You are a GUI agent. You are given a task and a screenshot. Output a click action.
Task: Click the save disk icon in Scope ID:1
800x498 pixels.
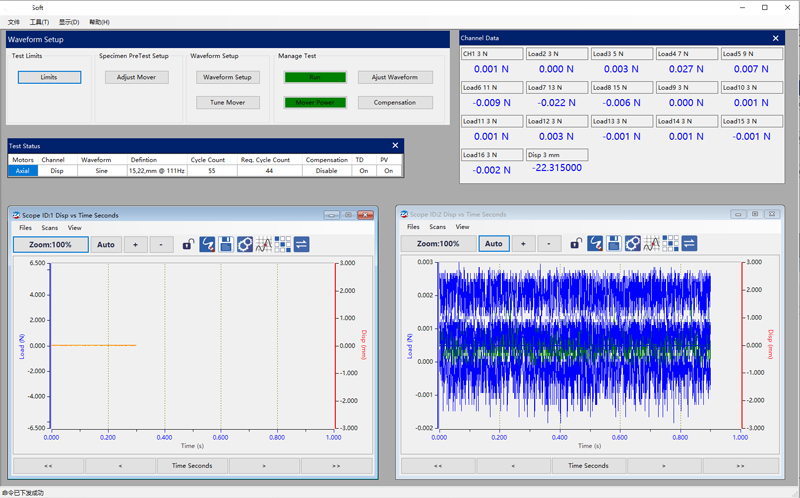(226, 244)
